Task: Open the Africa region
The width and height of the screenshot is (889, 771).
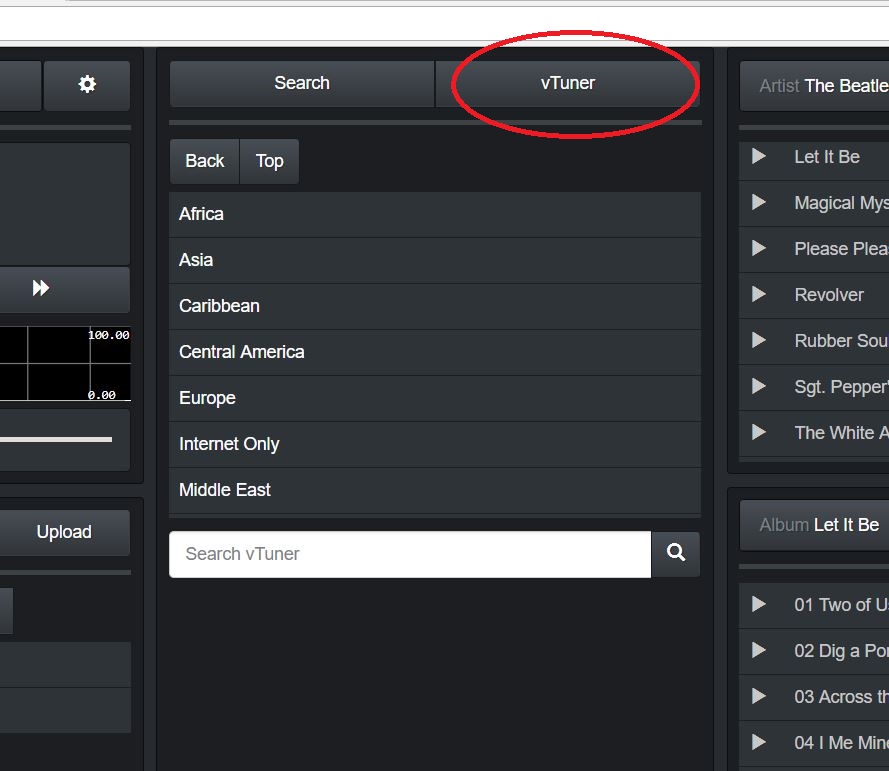Action: coord(435,214)
